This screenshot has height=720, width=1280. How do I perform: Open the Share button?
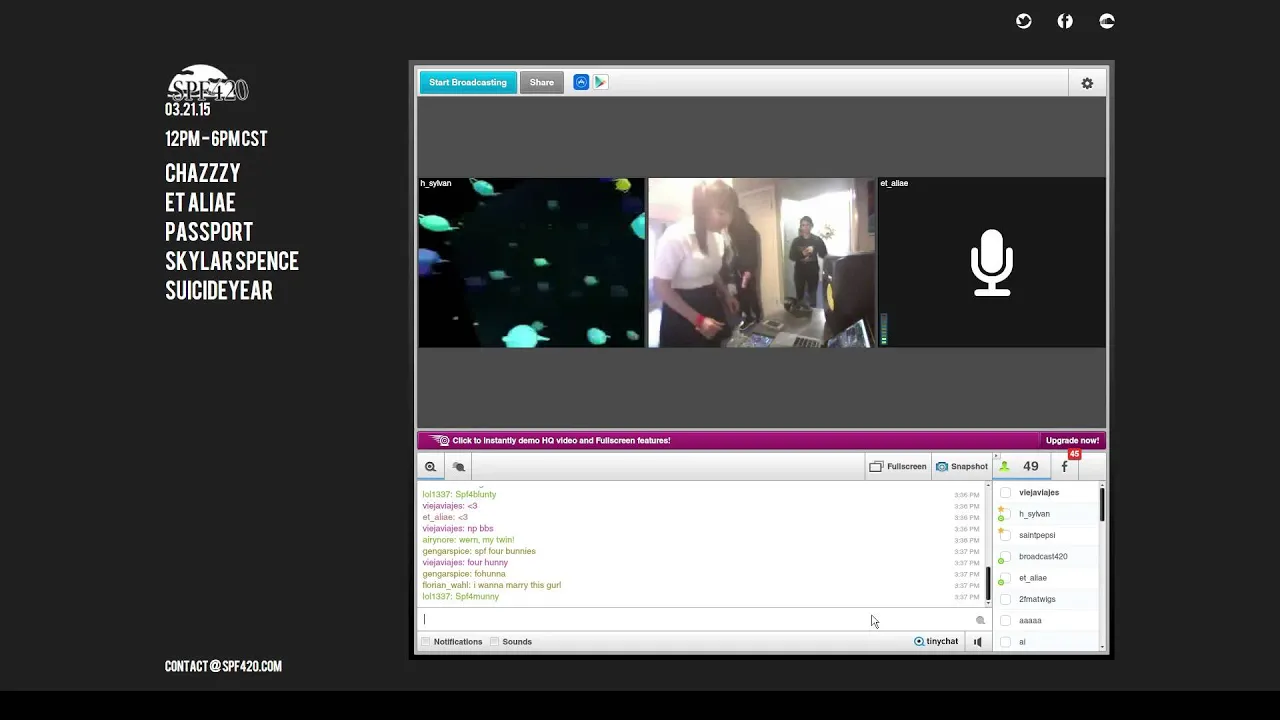542,82
